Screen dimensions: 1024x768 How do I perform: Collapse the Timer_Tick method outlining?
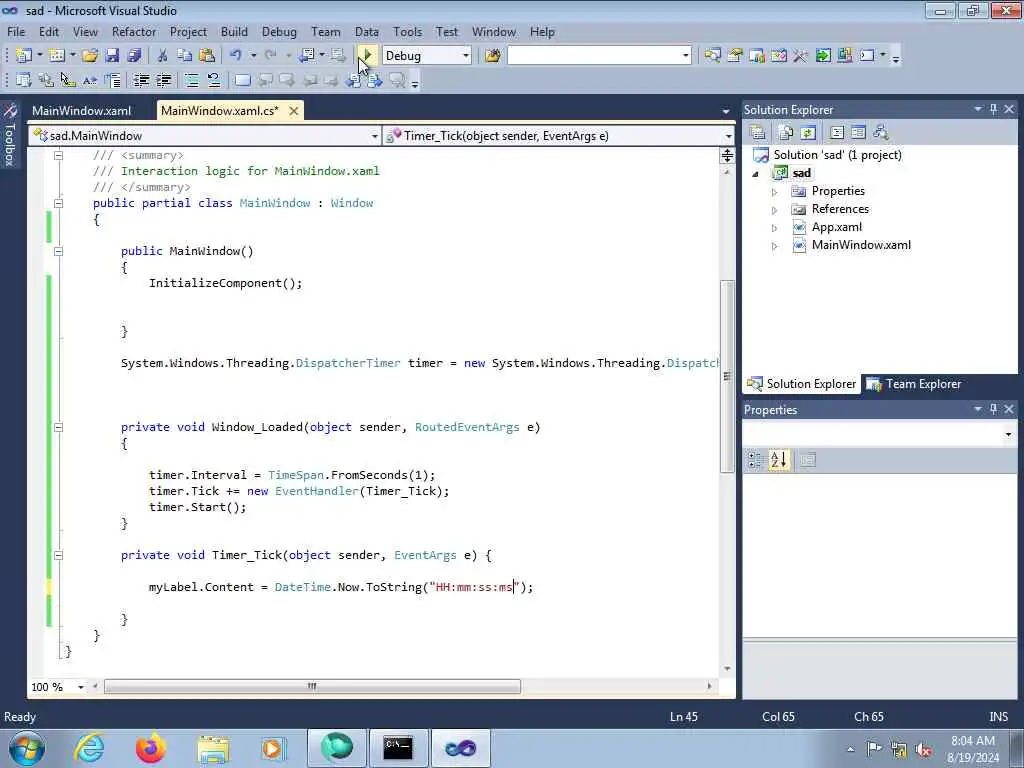tap(58, 555)
